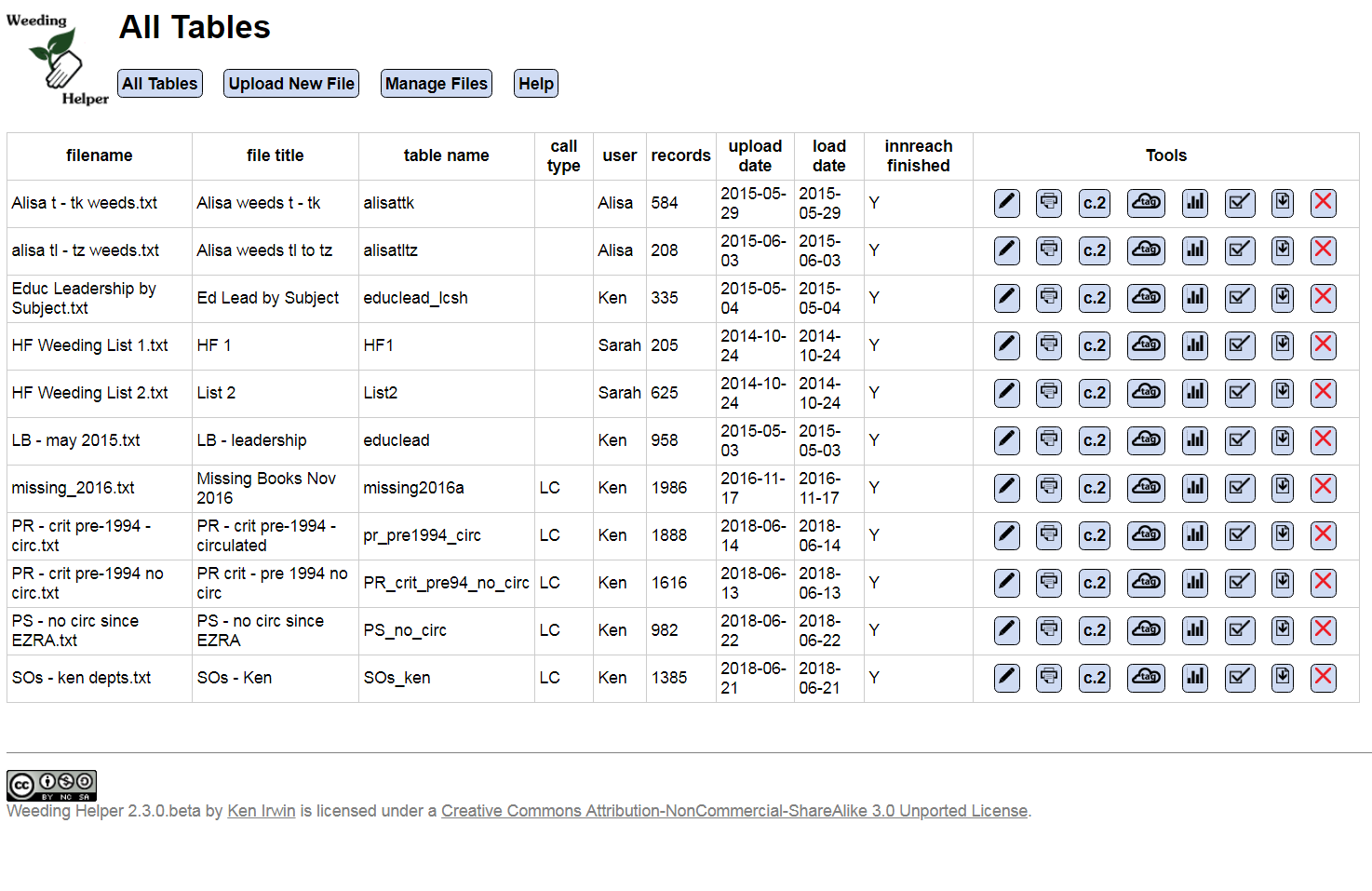The image size is (1372, 891).
Task: Click red X delete icon for HF Weeding List 2.txt
Action: click(x=1323, y=393)
